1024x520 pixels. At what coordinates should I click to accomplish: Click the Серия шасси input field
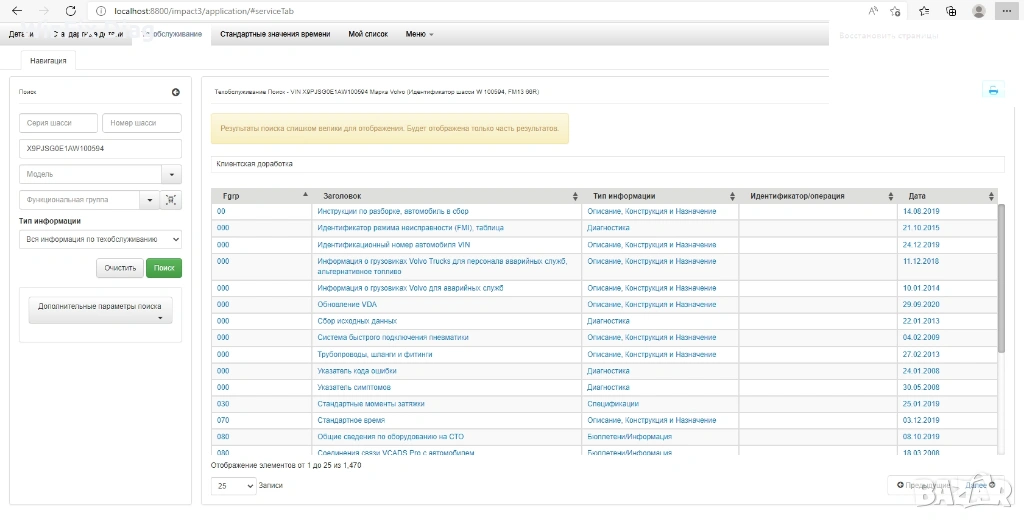(x=57, y=123)
